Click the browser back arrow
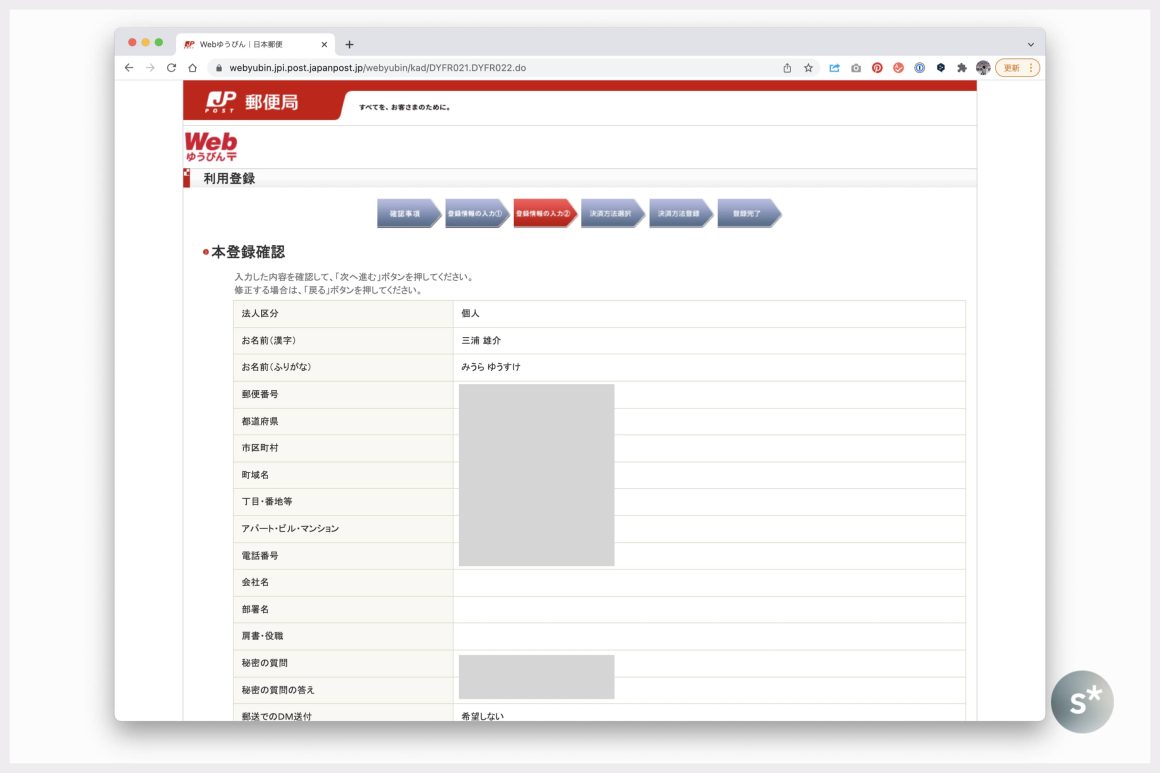Image resolution: width=1160 pixels, height=773 pixels. tap(129, 68)
